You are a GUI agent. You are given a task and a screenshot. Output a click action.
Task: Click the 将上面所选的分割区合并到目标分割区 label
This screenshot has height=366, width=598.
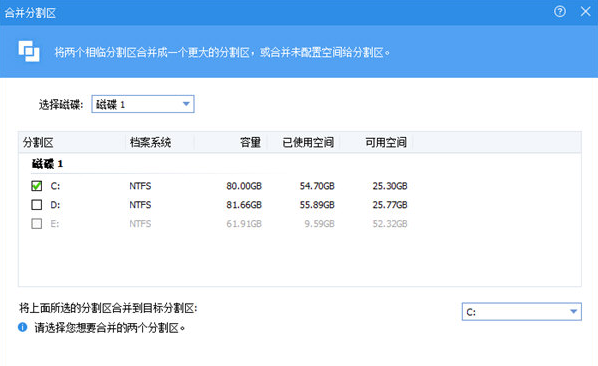108,308
